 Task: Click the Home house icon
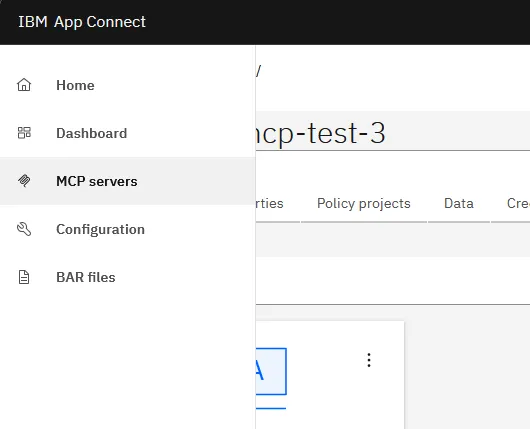[x=24, y=85]
